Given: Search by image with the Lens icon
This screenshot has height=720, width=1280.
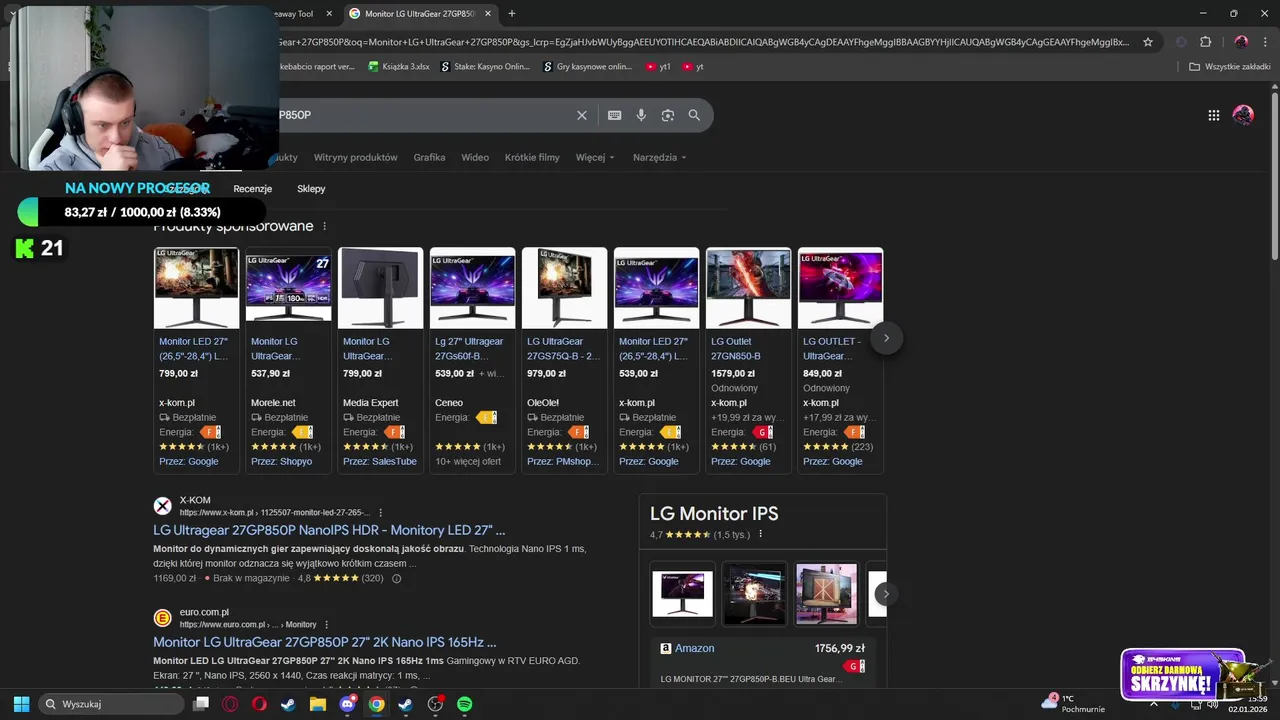Looking at the screenshot, I should 668,115.
